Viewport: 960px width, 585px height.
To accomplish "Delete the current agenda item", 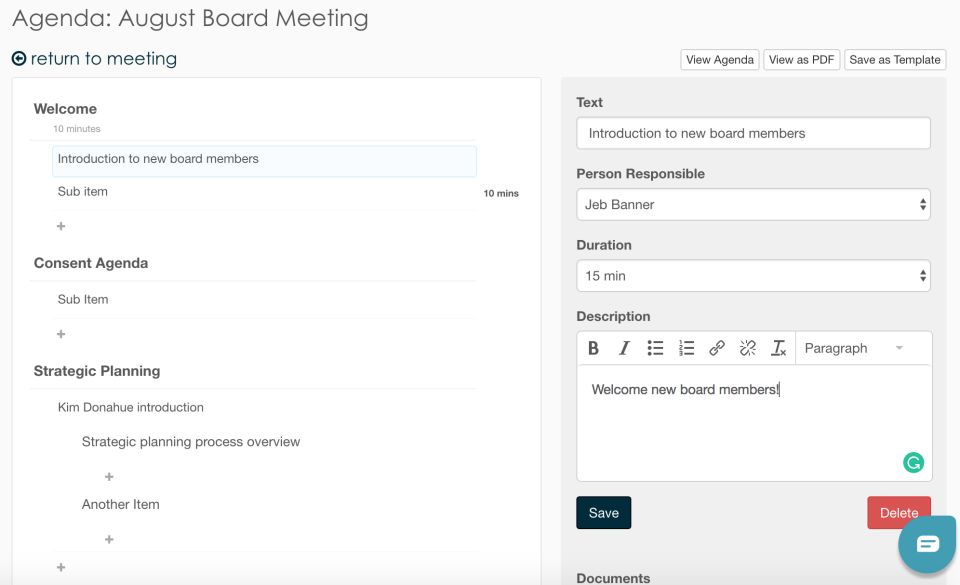I will pyautogui.click(x=898, y=512).
